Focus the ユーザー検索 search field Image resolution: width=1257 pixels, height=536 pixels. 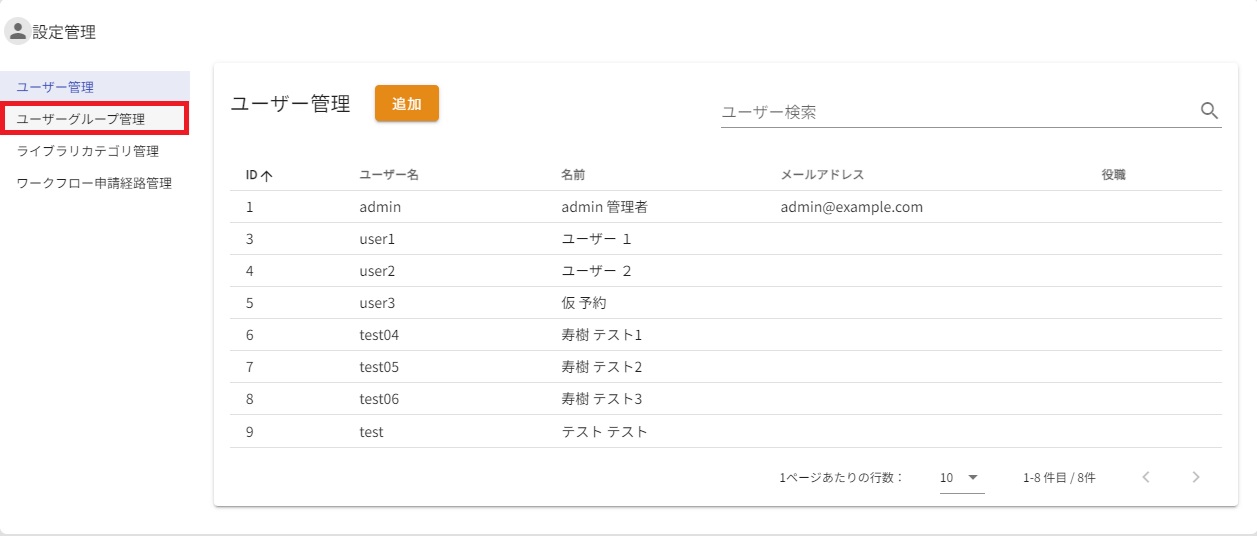click(955, 112)
